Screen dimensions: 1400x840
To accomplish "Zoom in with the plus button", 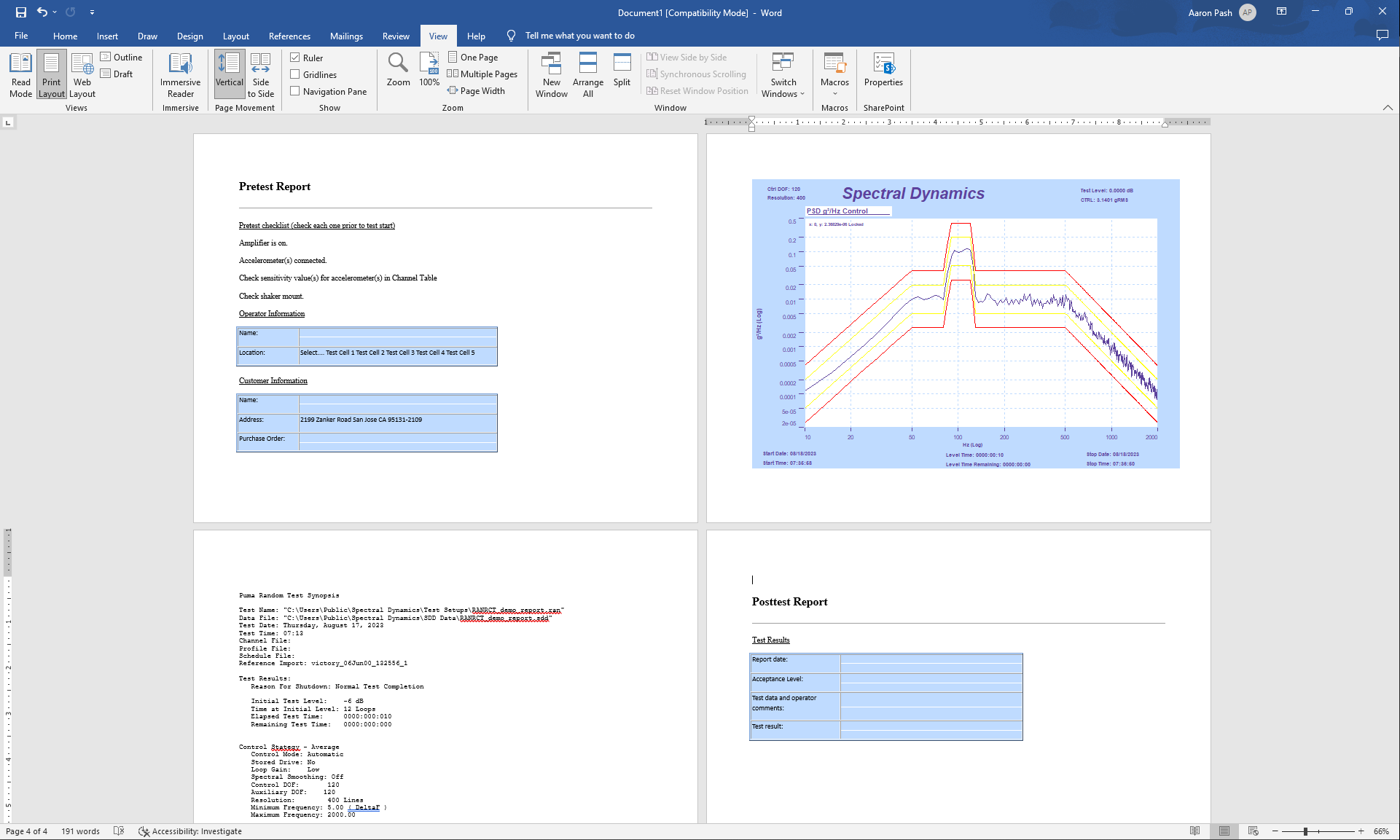I will coord(1361,831).
